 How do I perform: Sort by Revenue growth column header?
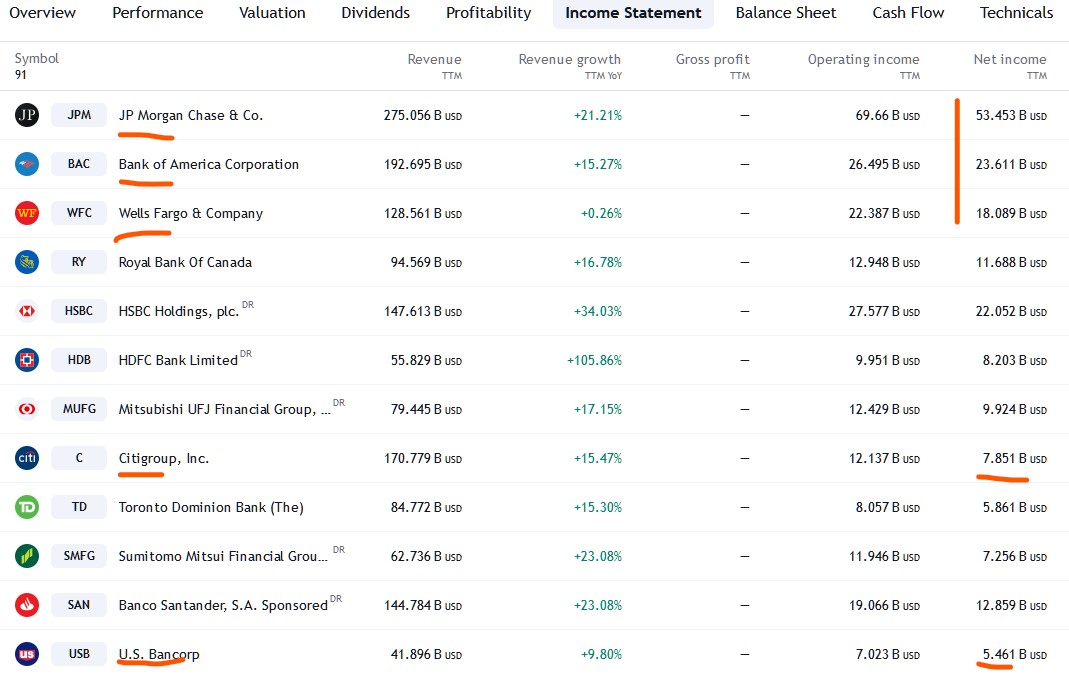point(569,60)
